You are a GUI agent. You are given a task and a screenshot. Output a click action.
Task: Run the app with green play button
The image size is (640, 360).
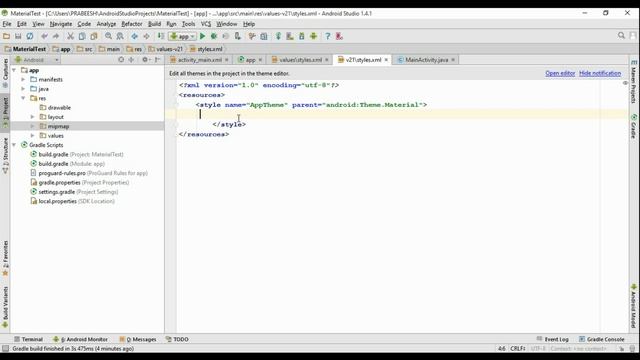pos(202,36)
